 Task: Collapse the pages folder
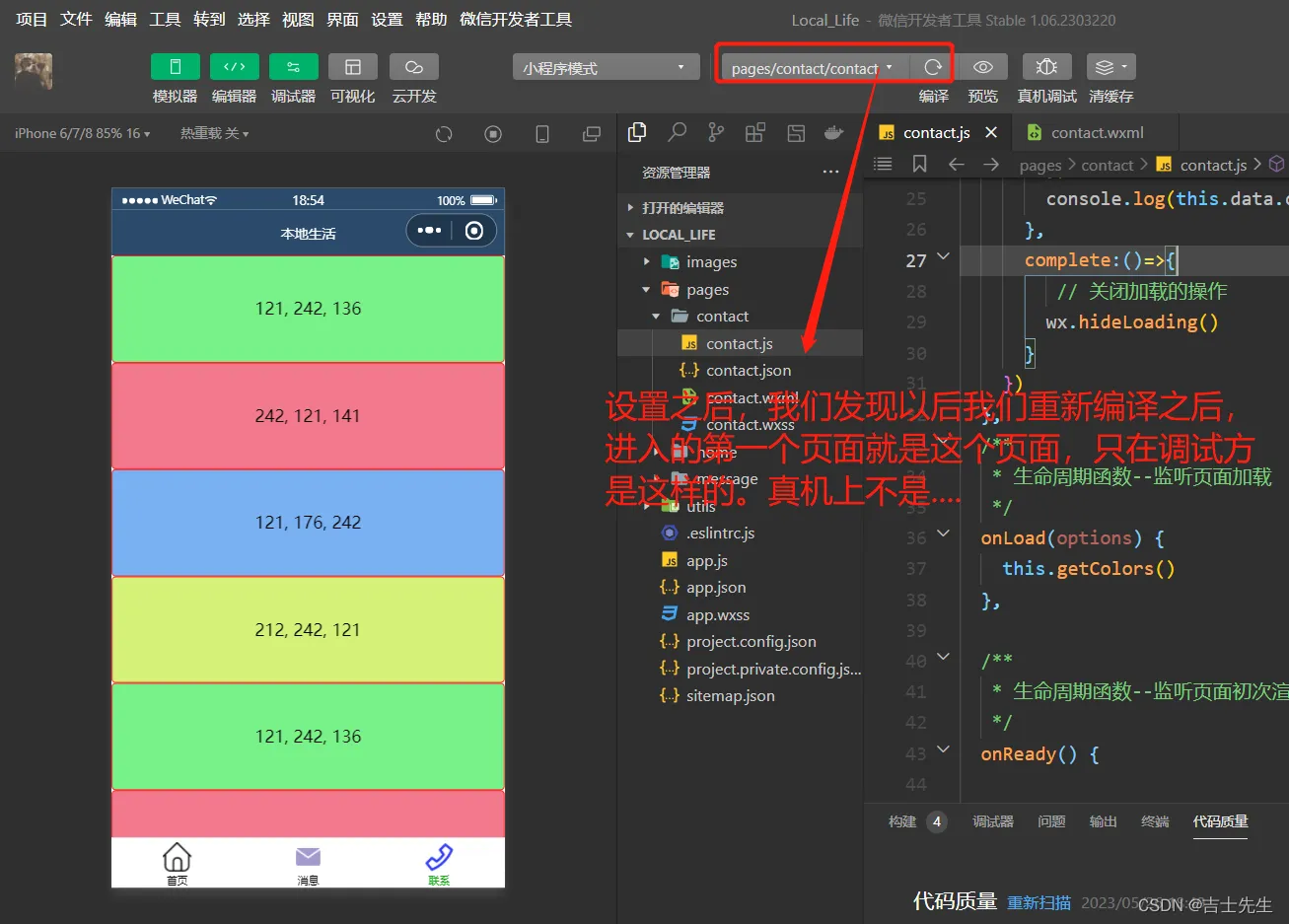(x=740, y=290)
